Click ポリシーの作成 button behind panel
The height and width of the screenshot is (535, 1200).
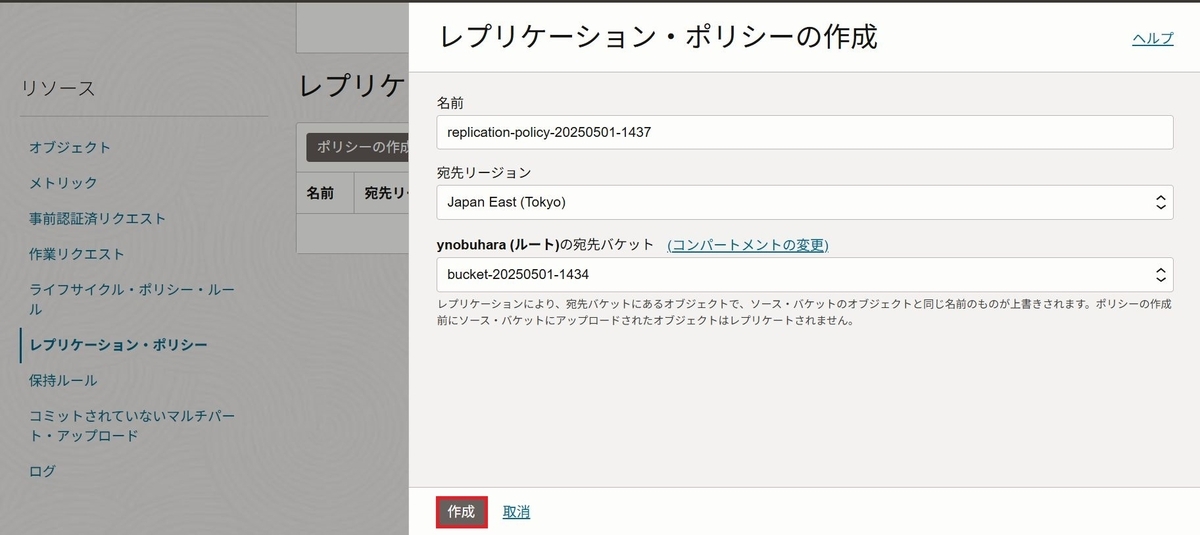tap(358, 147)
